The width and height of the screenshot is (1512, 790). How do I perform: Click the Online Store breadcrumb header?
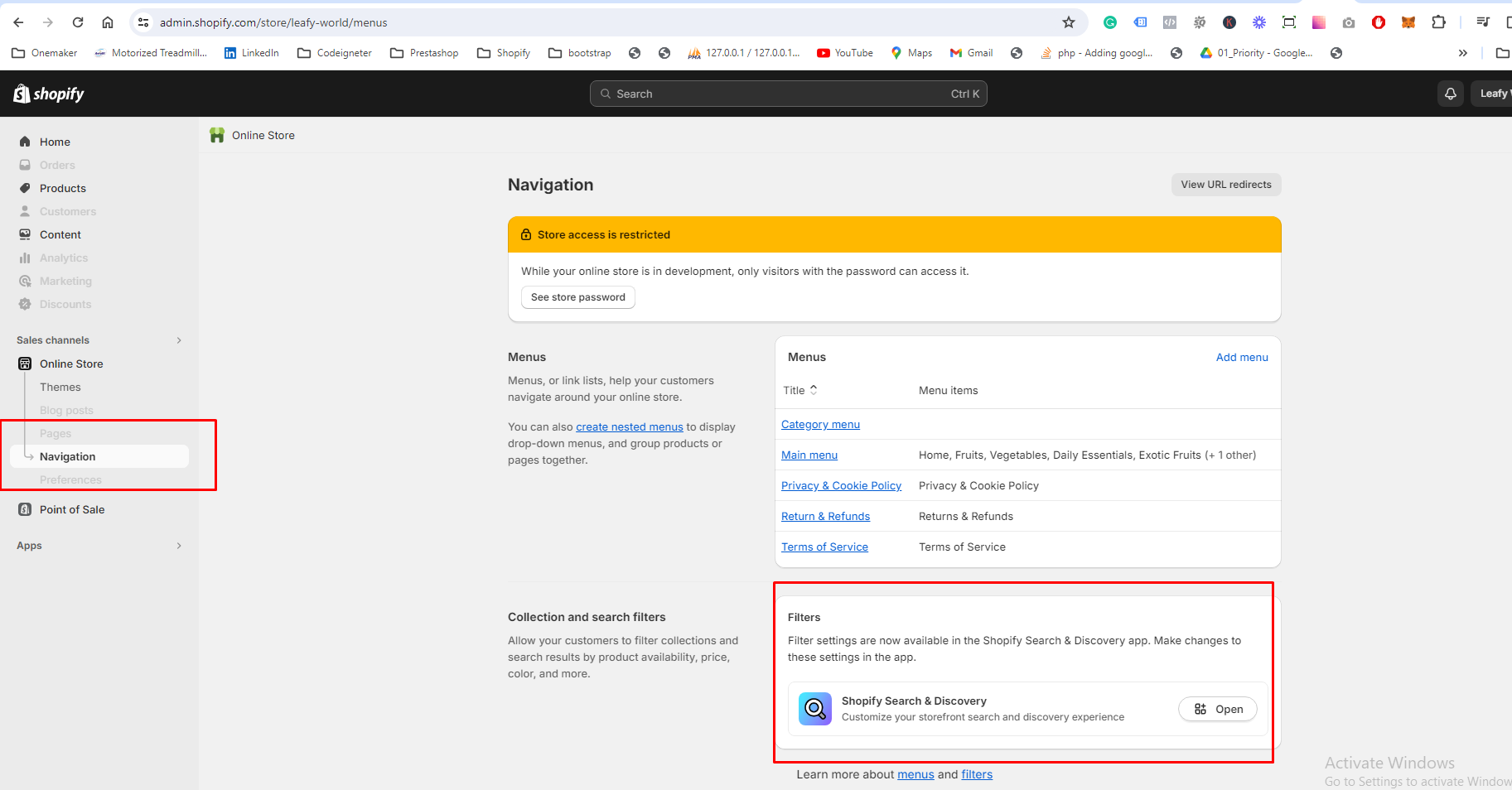[253, 135]
